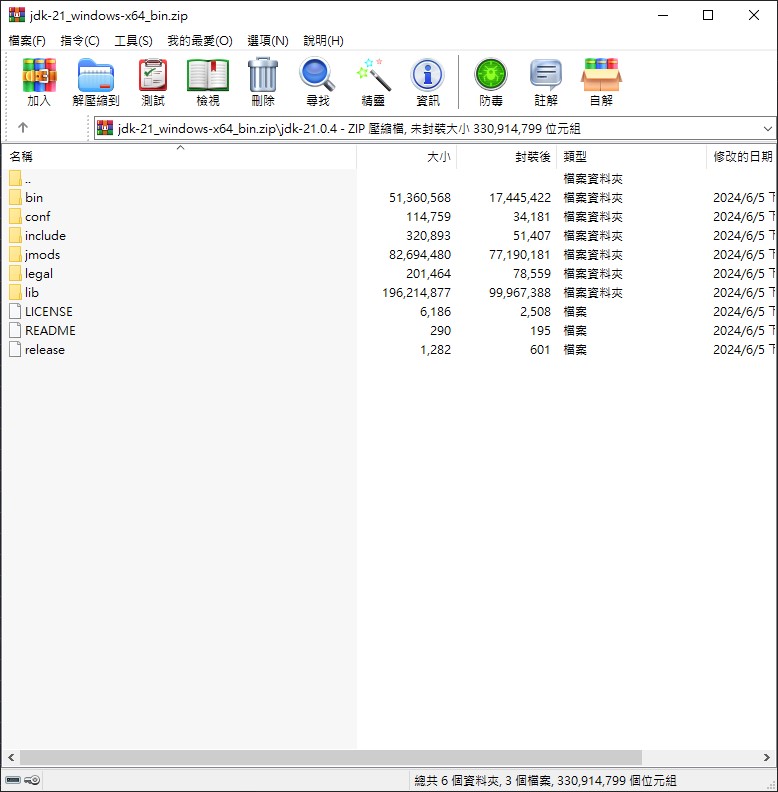Select the jmods folder

[42, 255]
